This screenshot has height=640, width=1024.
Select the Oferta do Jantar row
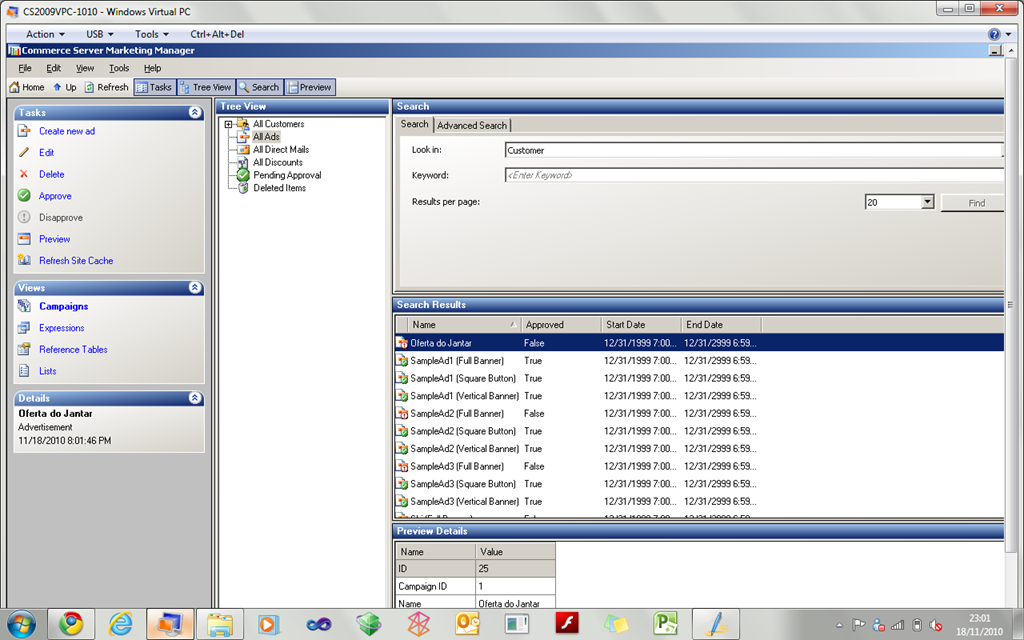(699, 343)
